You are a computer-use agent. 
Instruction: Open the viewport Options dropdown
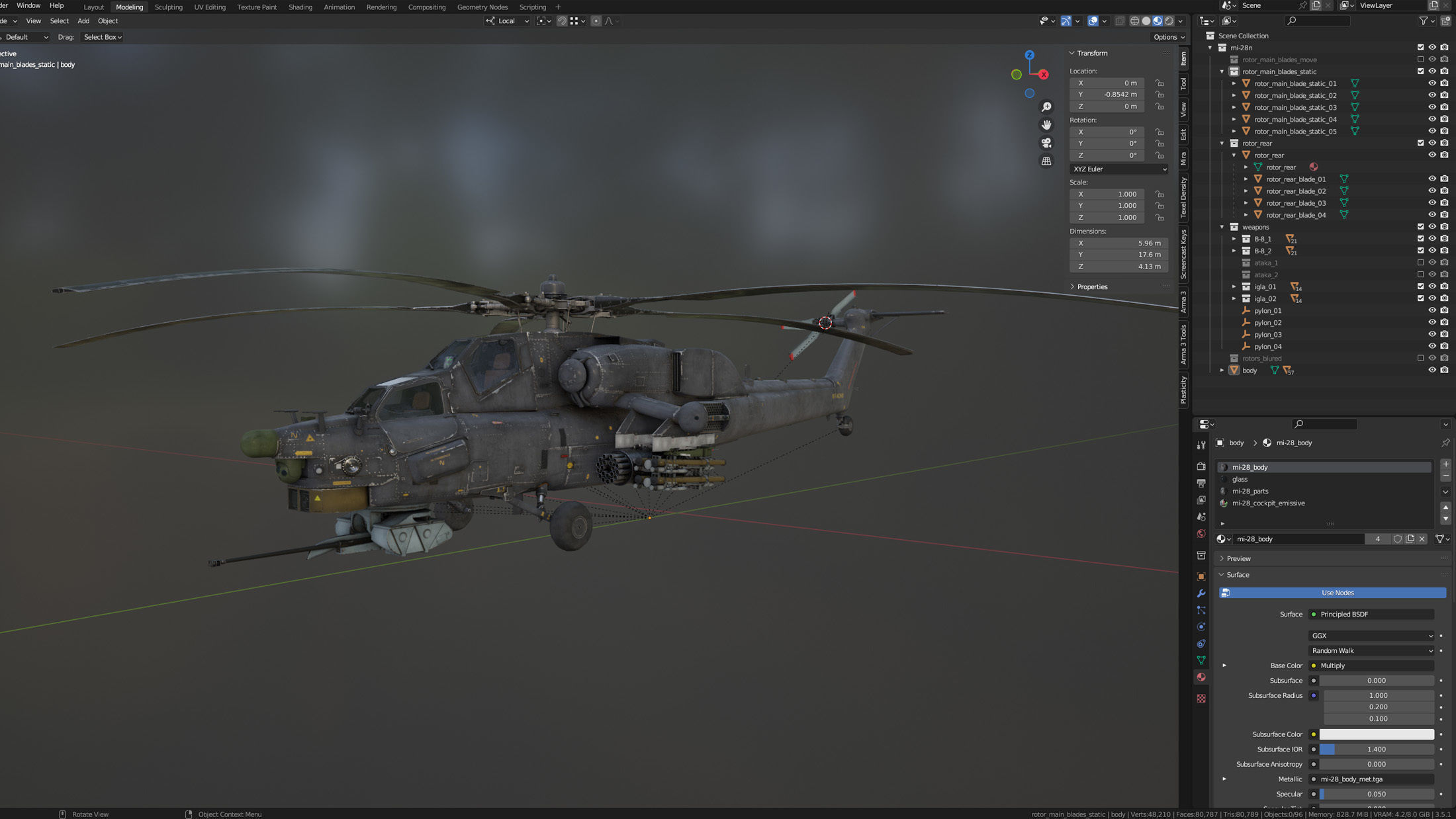(1169, 37)
